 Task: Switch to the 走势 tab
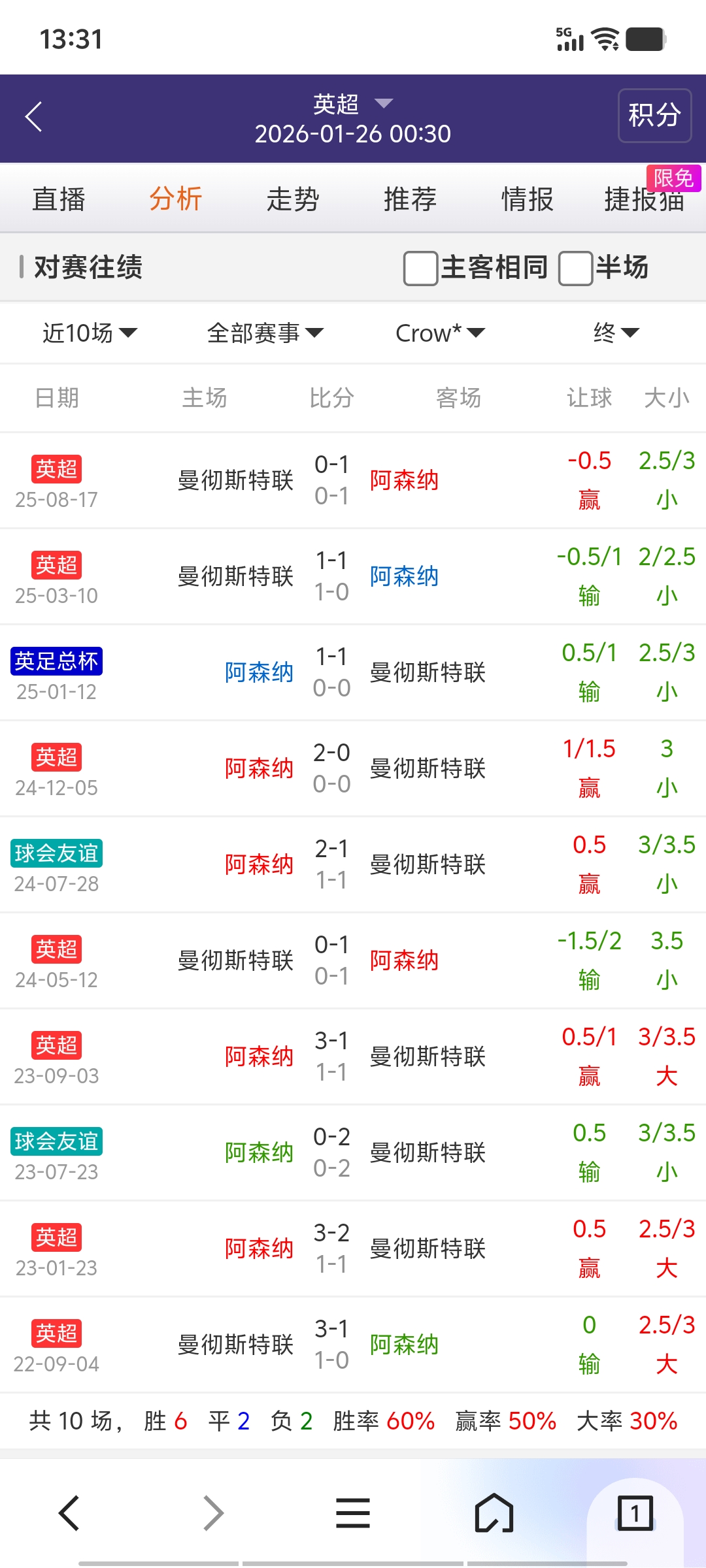293,199
